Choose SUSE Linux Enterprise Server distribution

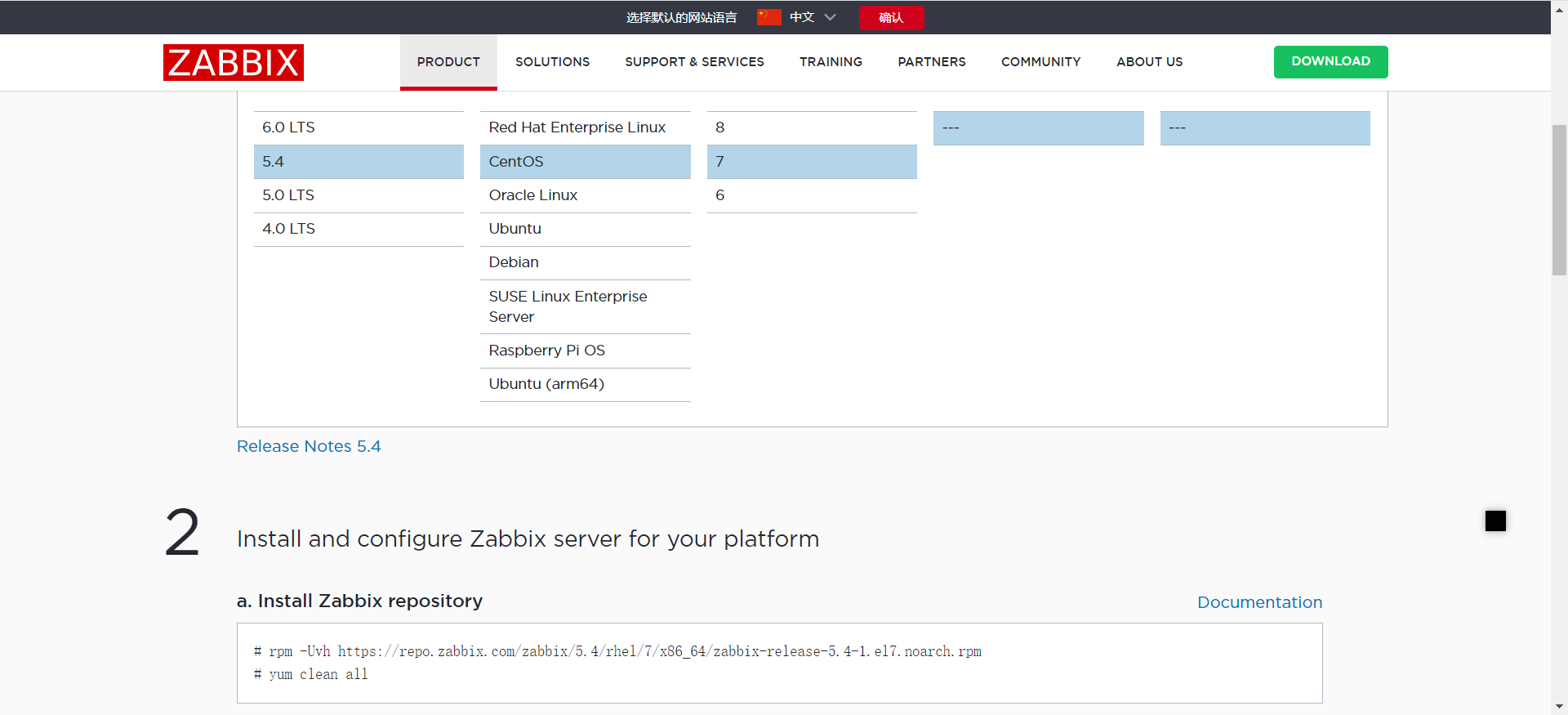point(585,306)
